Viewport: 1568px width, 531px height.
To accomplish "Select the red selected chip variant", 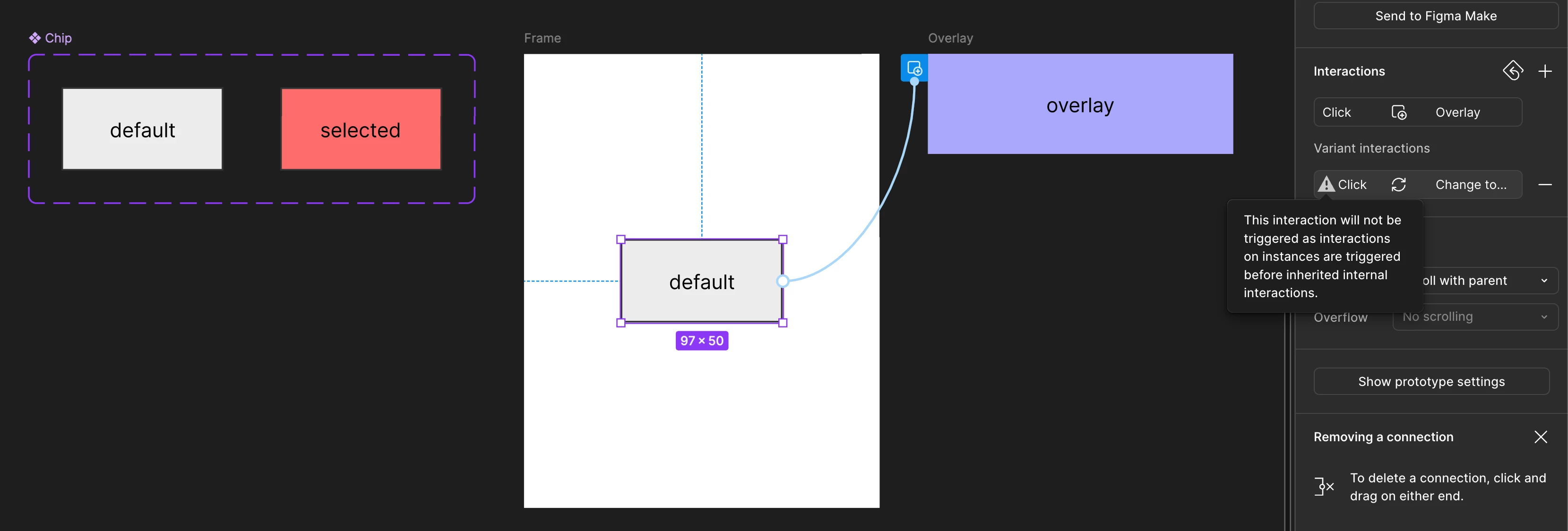I will pyautogui.click(x=361, y=129).
